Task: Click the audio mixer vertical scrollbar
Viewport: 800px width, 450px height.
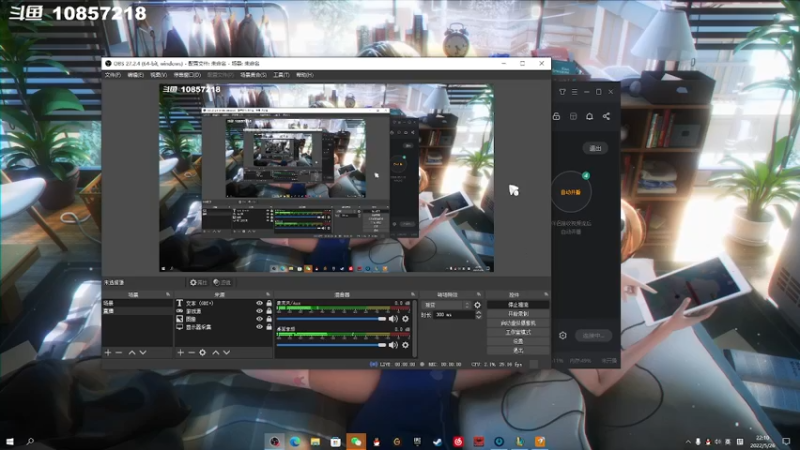Action: [414, 328]
